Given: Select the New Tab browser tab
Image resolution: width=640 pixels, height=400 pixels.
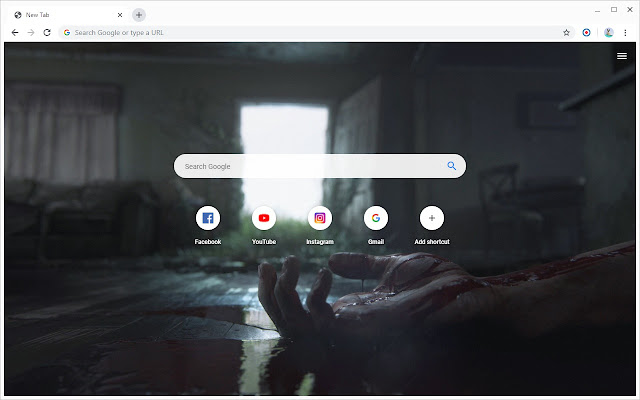Looking at the screenshot, I should click(x=68, y=15).
